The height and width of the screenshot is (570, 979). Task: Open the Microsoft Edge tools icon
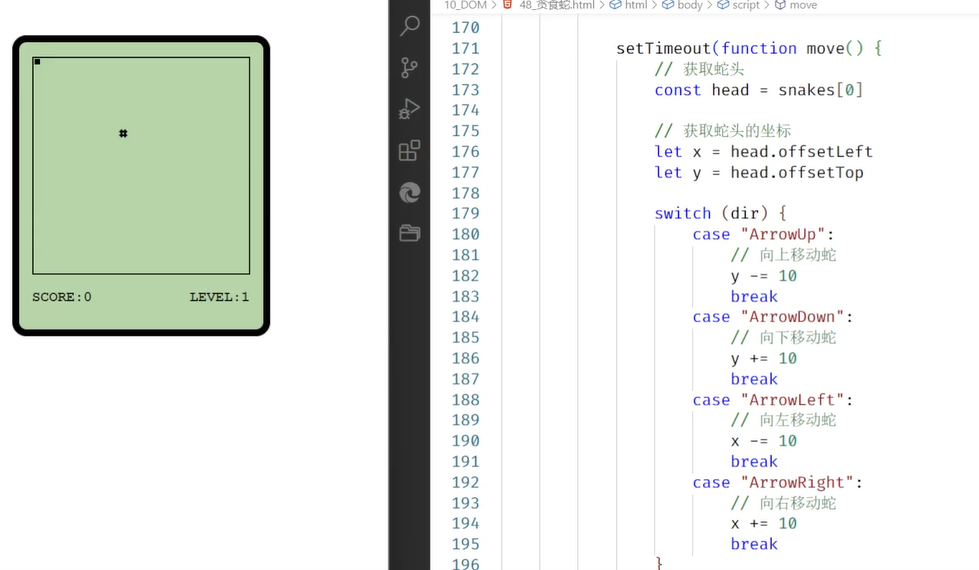coord(410,192)
